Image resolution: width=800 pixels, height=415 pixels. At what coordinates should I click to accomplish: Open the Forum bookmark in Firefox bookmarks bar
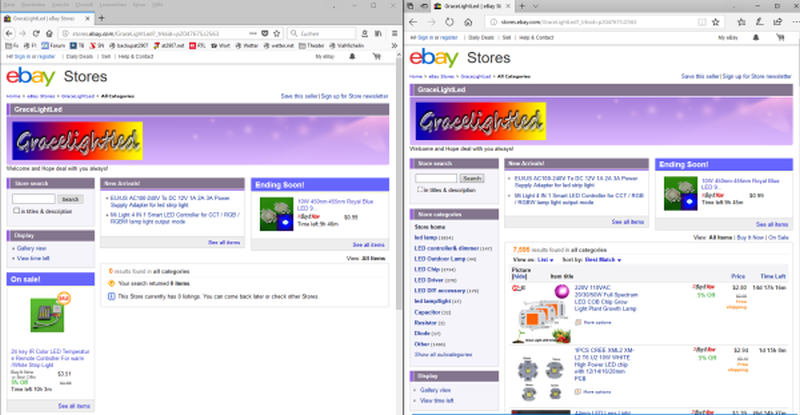53,45
